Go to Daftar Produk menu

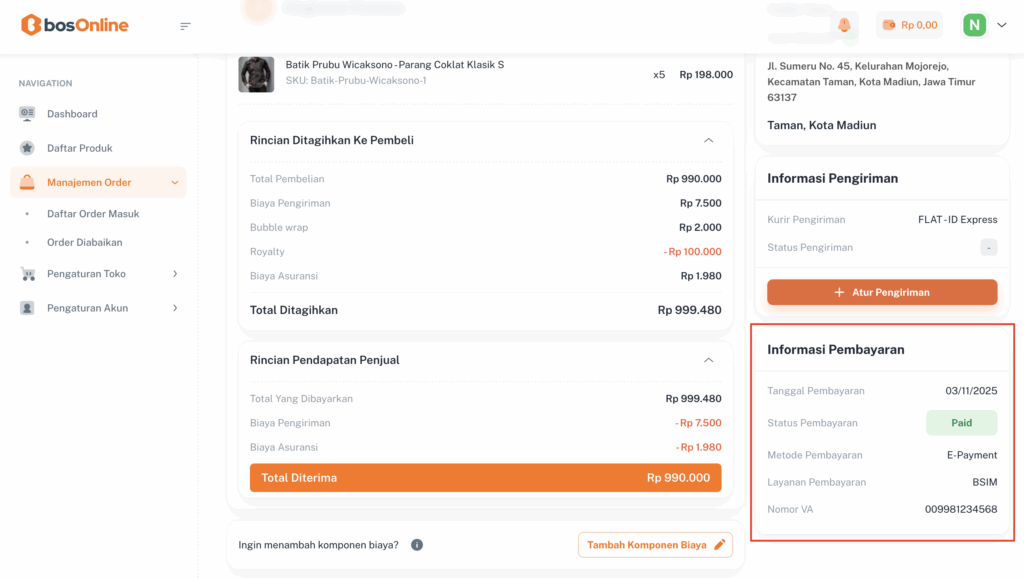pyautogui.click(x=79, y=148)
